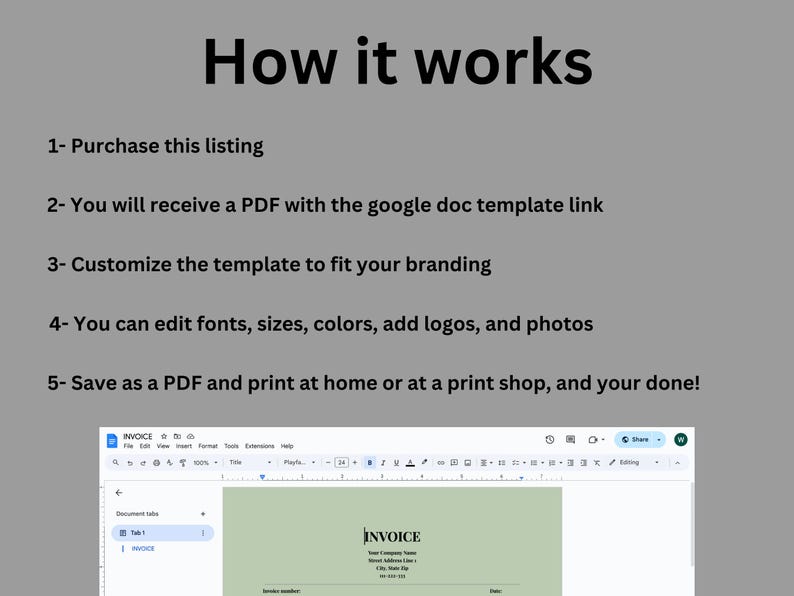Viewport: 794px width, 596px height.
Task: Open the Help menu
Action: coord(287,446)
